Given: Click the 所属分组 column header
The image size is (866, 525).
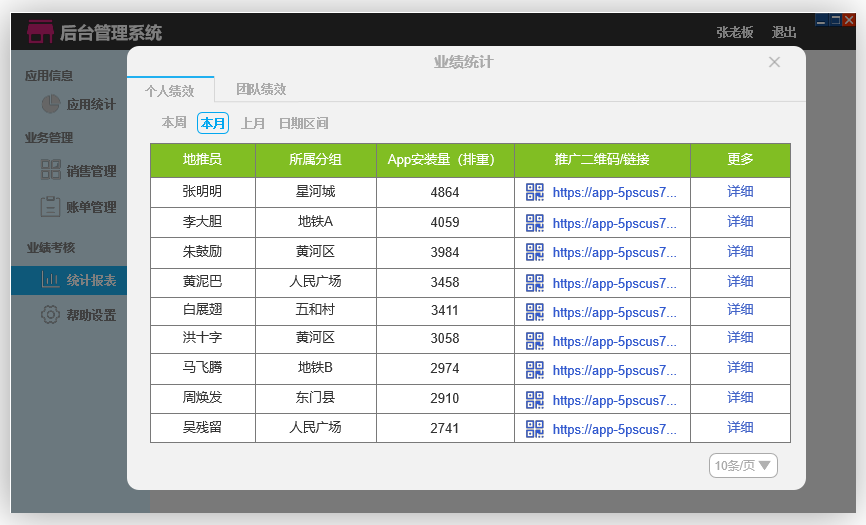Looking at the screenshot, I should click(x=316, y=160).
